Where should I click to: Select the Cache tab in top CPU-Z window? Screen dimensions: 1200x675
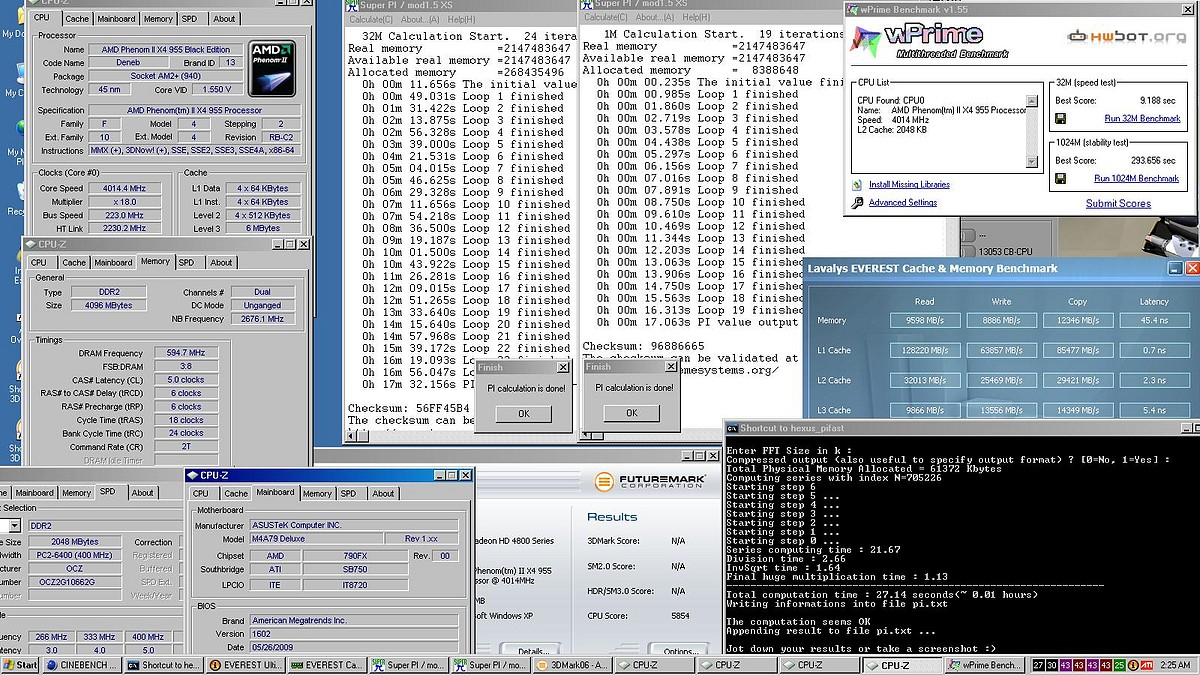point(77,18)
